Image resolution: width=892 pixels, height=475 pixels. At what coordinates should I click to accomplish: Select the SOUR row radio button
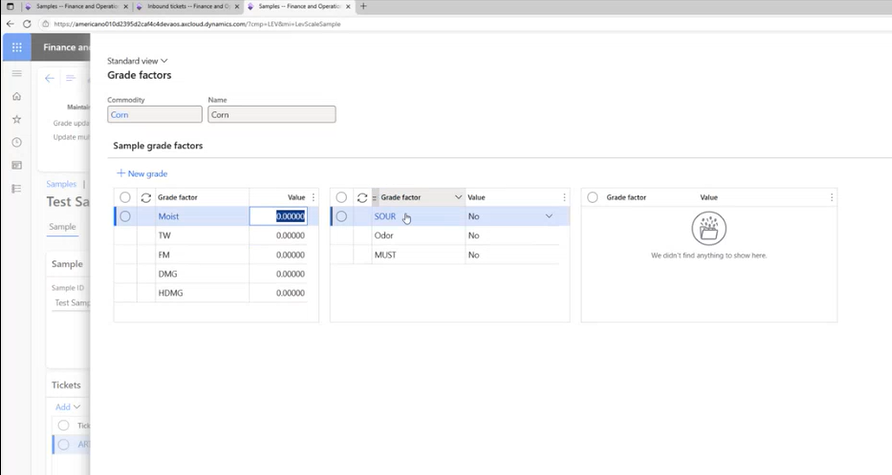341,216
